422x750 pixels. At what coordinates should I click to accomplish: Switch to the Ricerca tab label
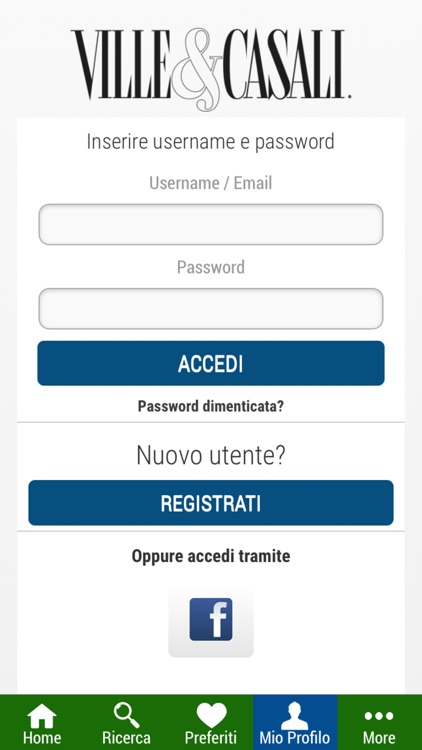(126, 738)
